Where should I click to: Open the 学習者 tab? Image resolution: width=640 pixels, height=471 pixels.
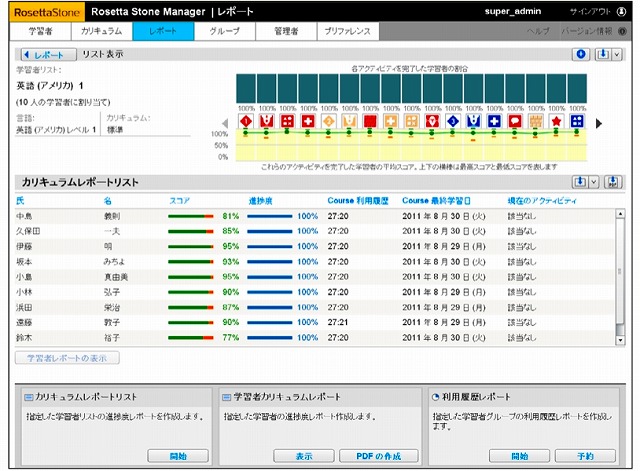40,31
